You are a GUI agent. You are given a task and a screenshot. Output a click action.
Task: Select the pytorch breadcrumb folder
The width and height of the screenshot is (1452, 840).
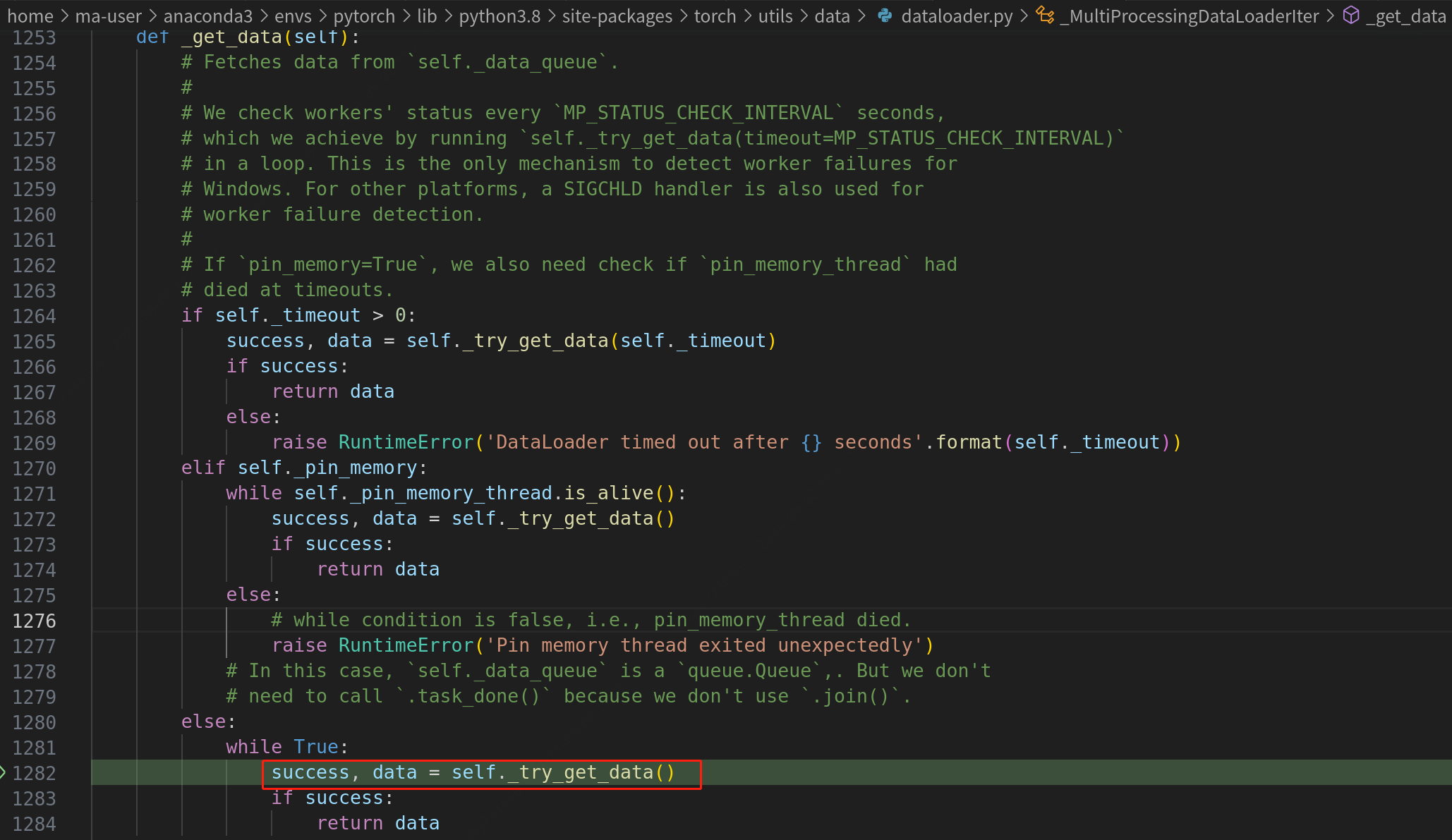point(364,16)
